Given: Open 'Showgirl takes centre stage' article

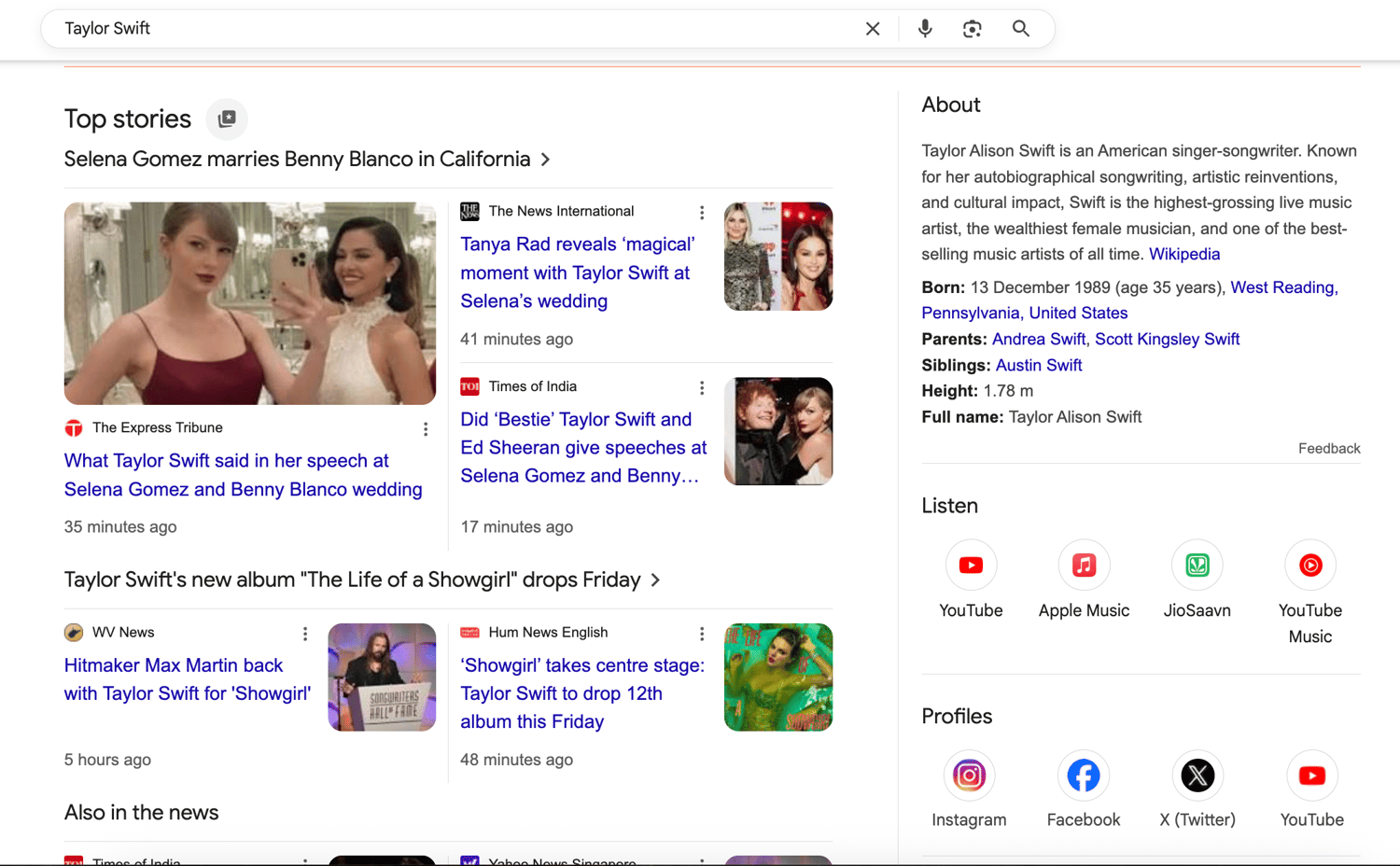Looking at the screenshot, I should click(x=582, y=693).
